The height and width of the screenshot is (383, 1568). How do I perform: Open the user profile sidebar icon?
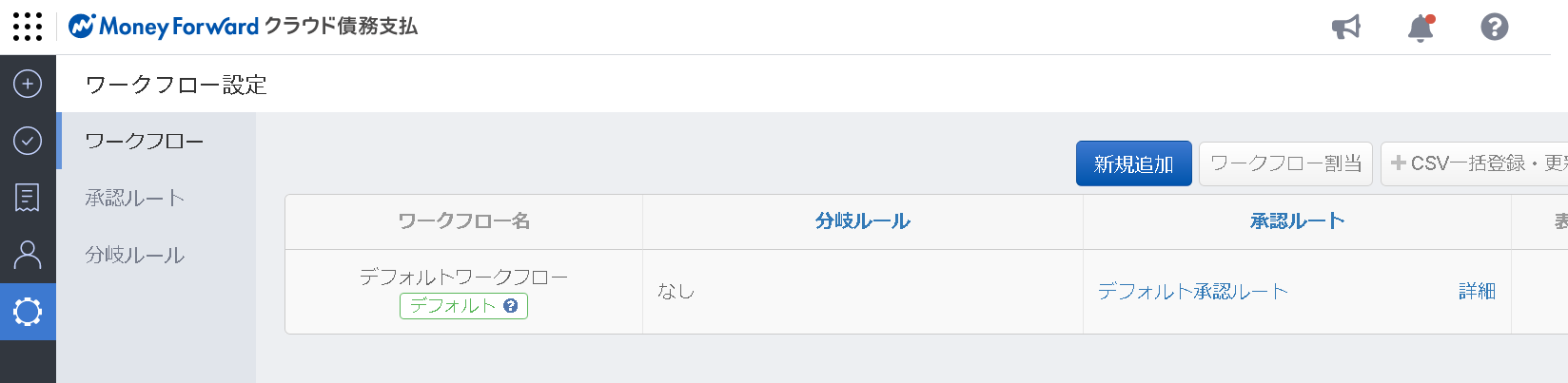(28, 255)
